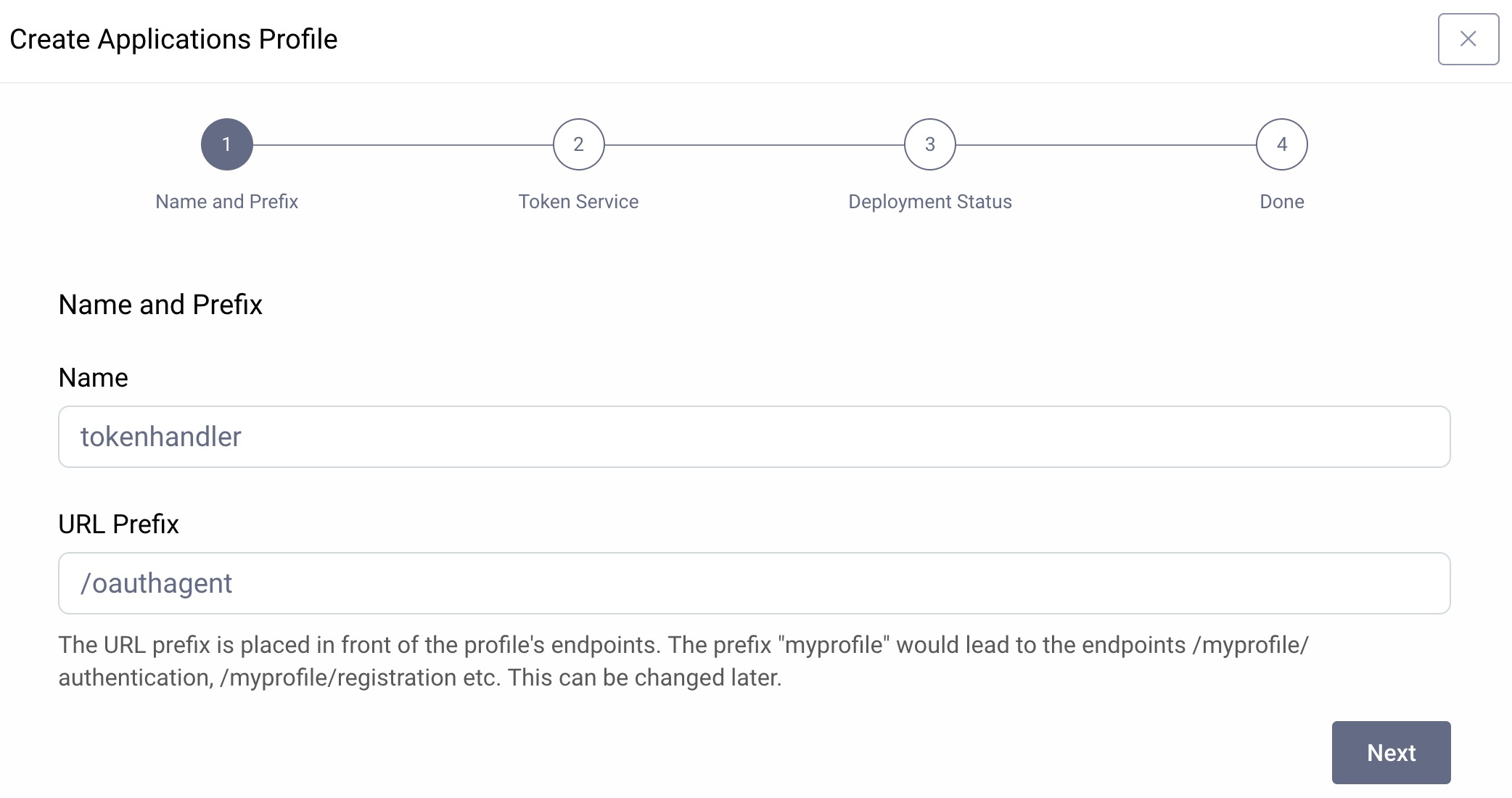This screenshot has width=1512, height=798.
Task: Click the Next button
Action: [1391, 753]
